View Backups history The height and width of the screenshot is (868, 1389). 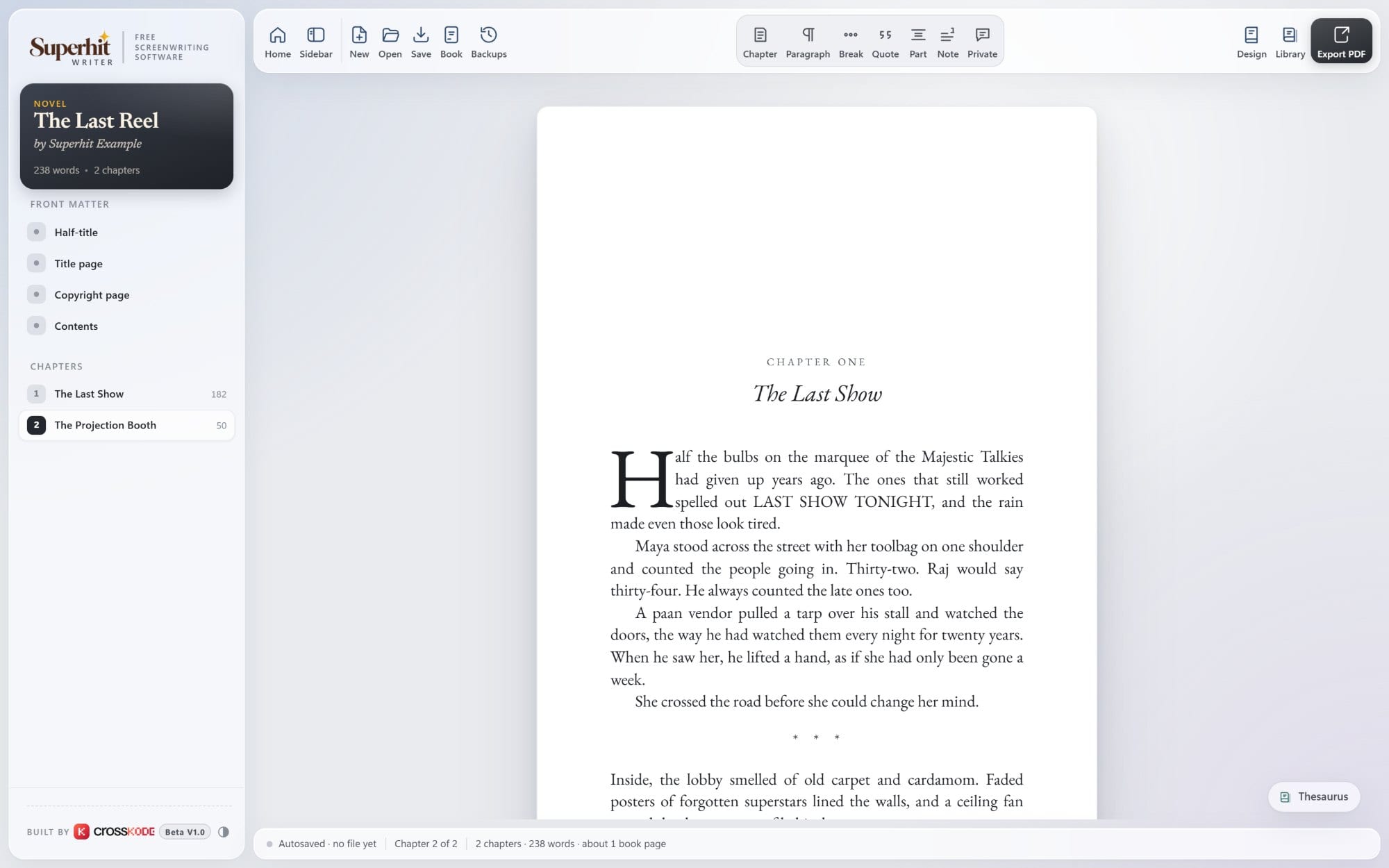pos(488,42)
